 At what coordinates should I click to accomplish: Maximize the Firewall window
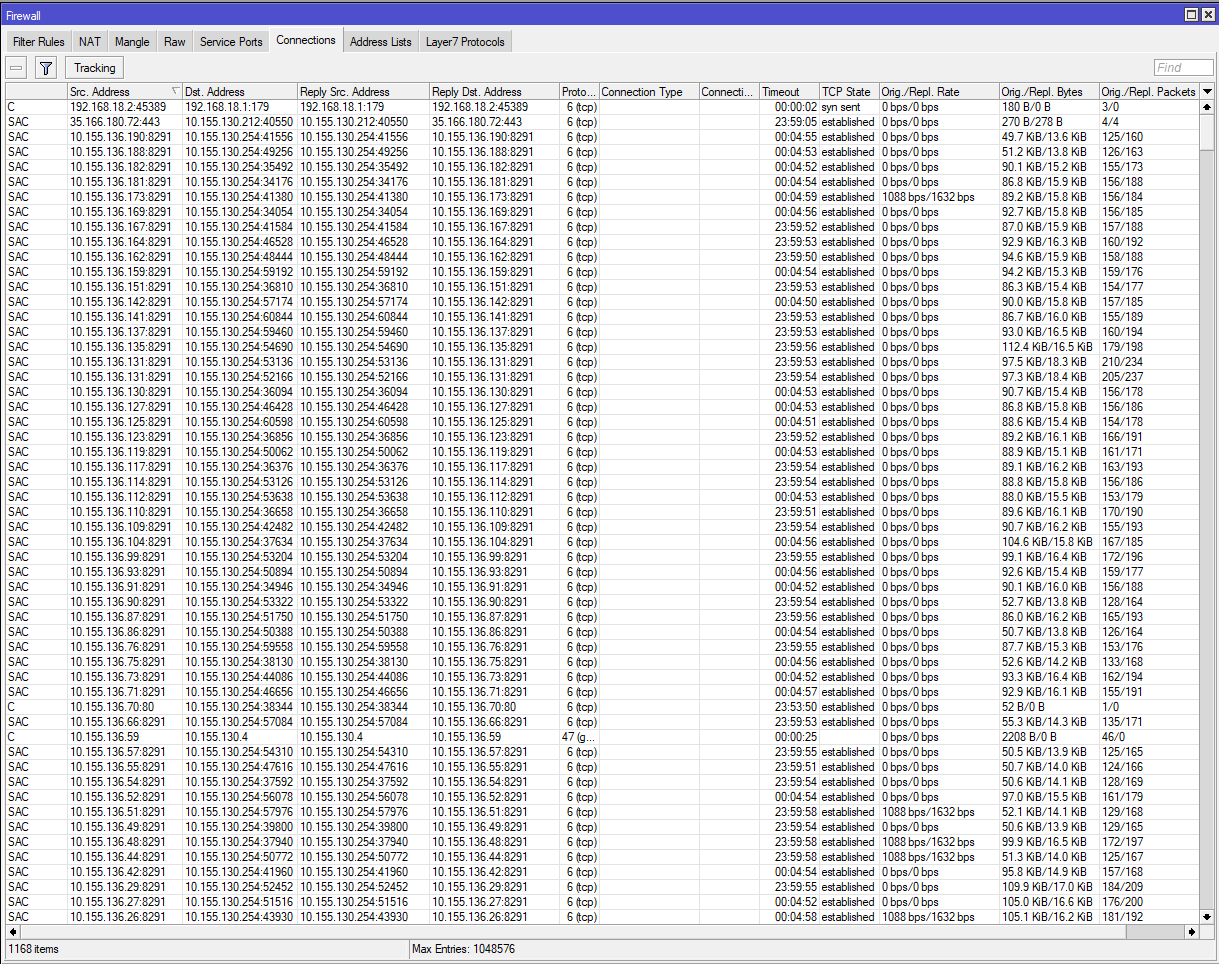pyautogui.click(x=1191, y=14)
